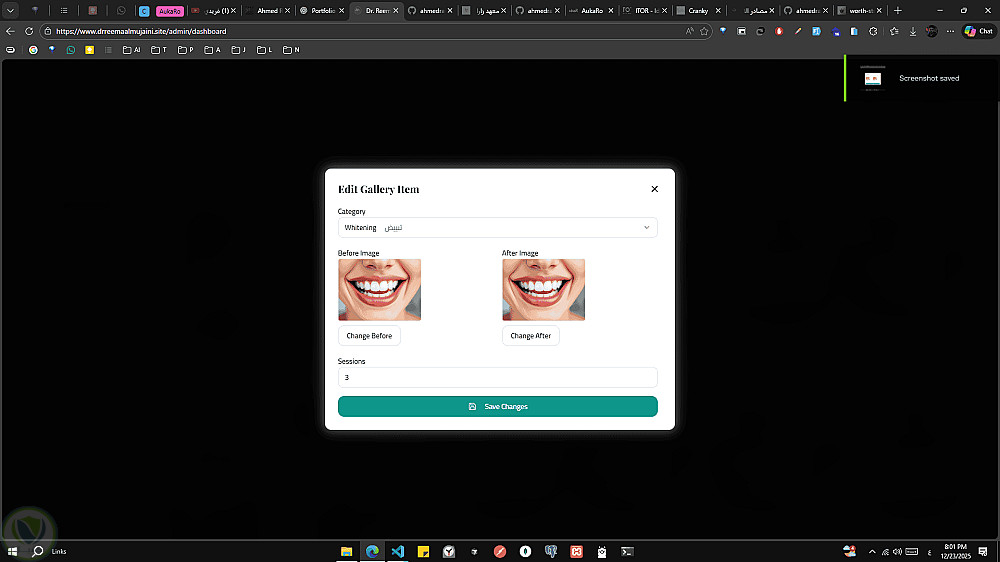Open the Google bookmark icon

[33, 50]
